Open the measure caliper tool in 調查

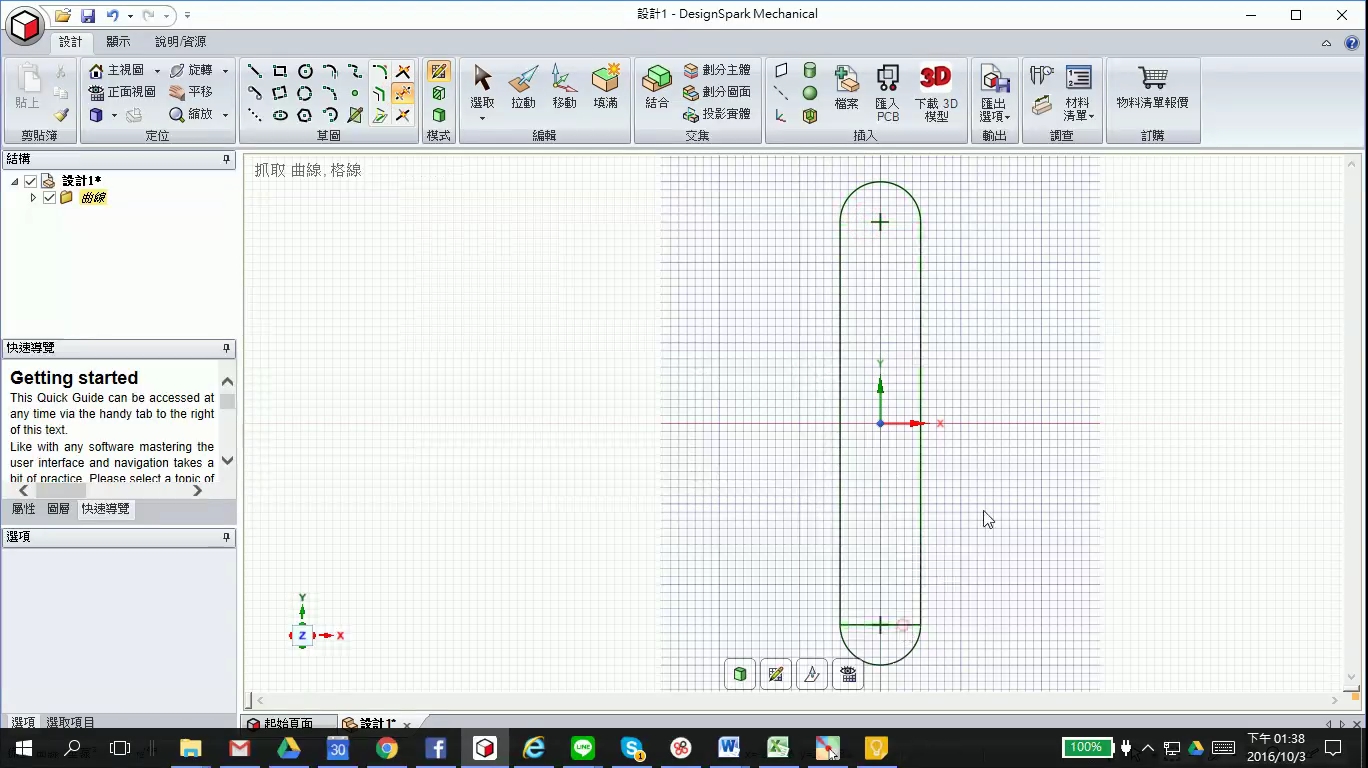(x=1042, y=75)
